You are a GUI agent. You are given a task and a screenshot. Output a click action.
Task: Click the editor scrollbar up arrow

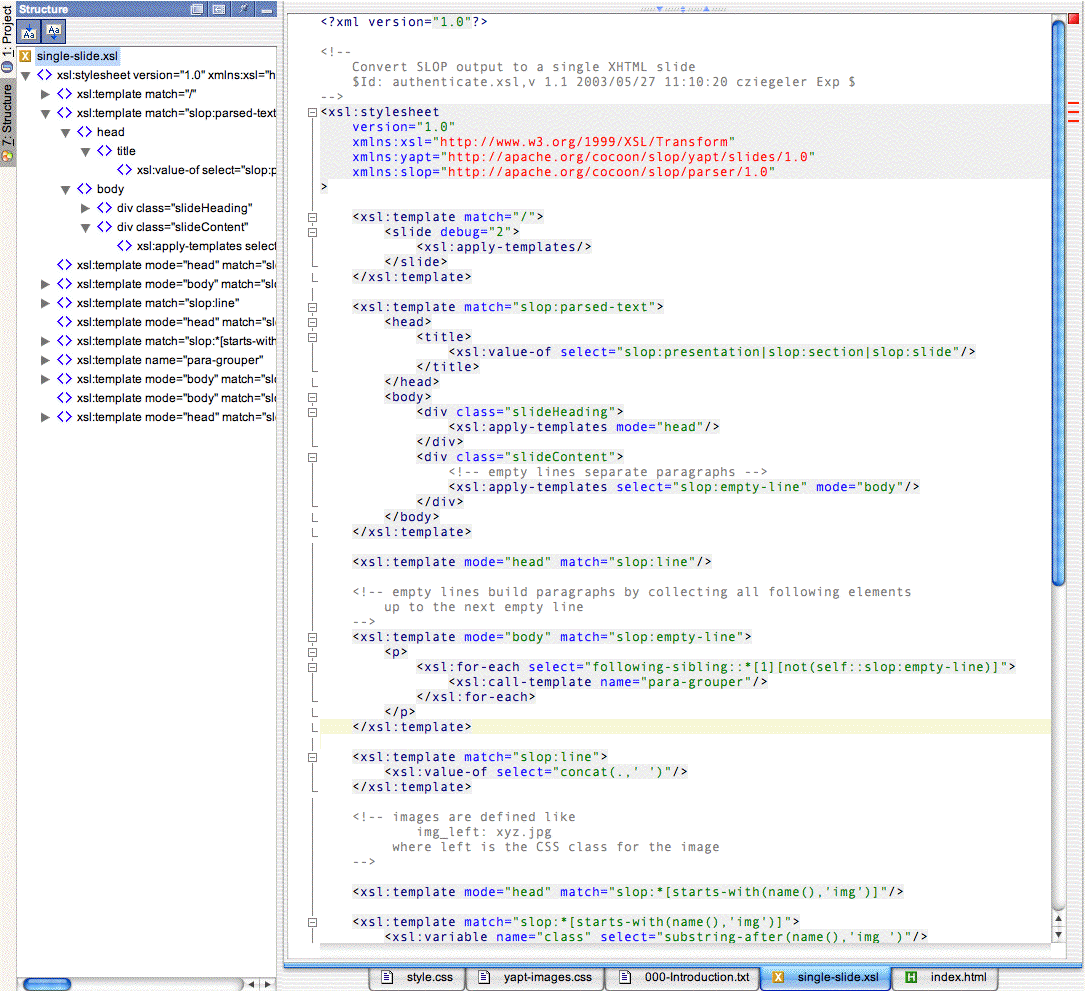pyautogui.click(x=1058, y=919)
